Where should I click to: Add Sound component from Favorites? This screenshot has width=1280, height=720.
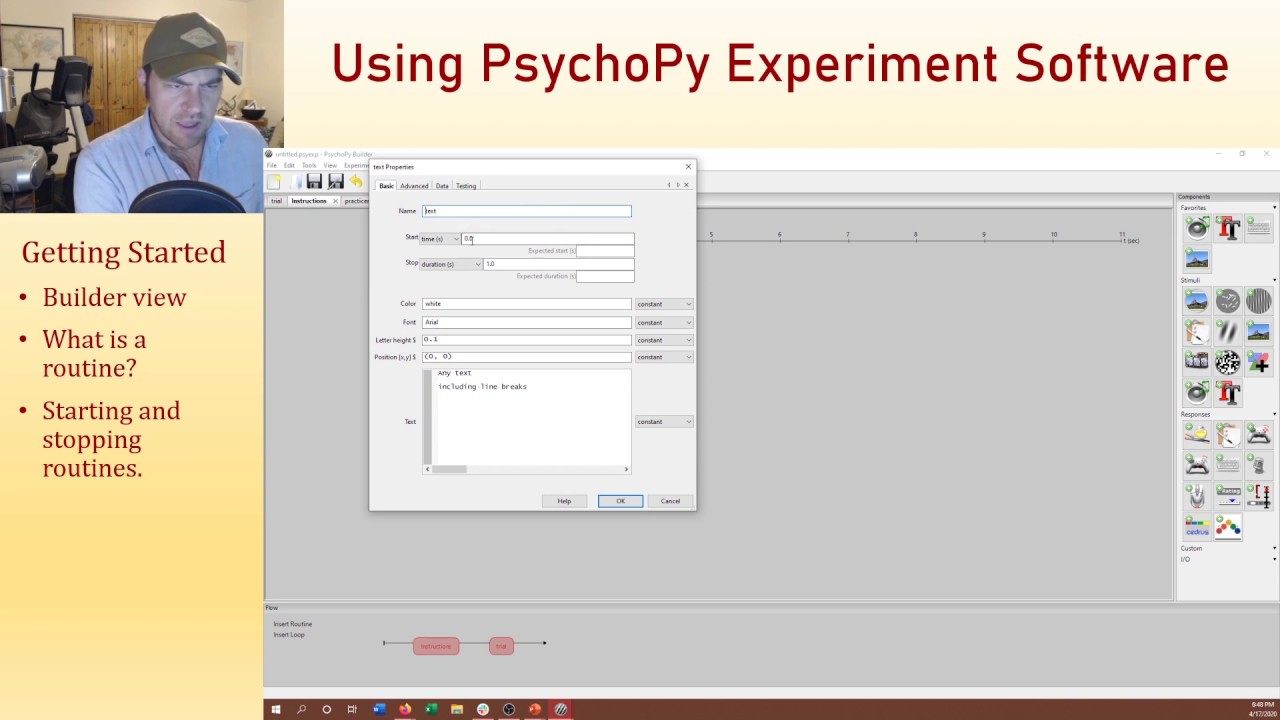click(1197, 228)
